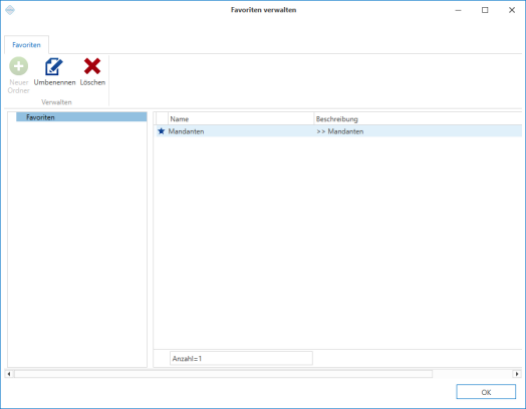This screenshot has width=526, height=409.
Task: Click the star icon beside Mandanten
Action: [x=161, y=131]
